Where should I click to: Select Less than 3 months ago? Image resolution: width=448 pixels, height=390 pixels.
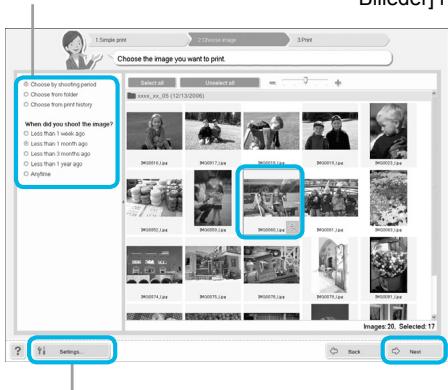pyautogui.click(x=57, y=154)
